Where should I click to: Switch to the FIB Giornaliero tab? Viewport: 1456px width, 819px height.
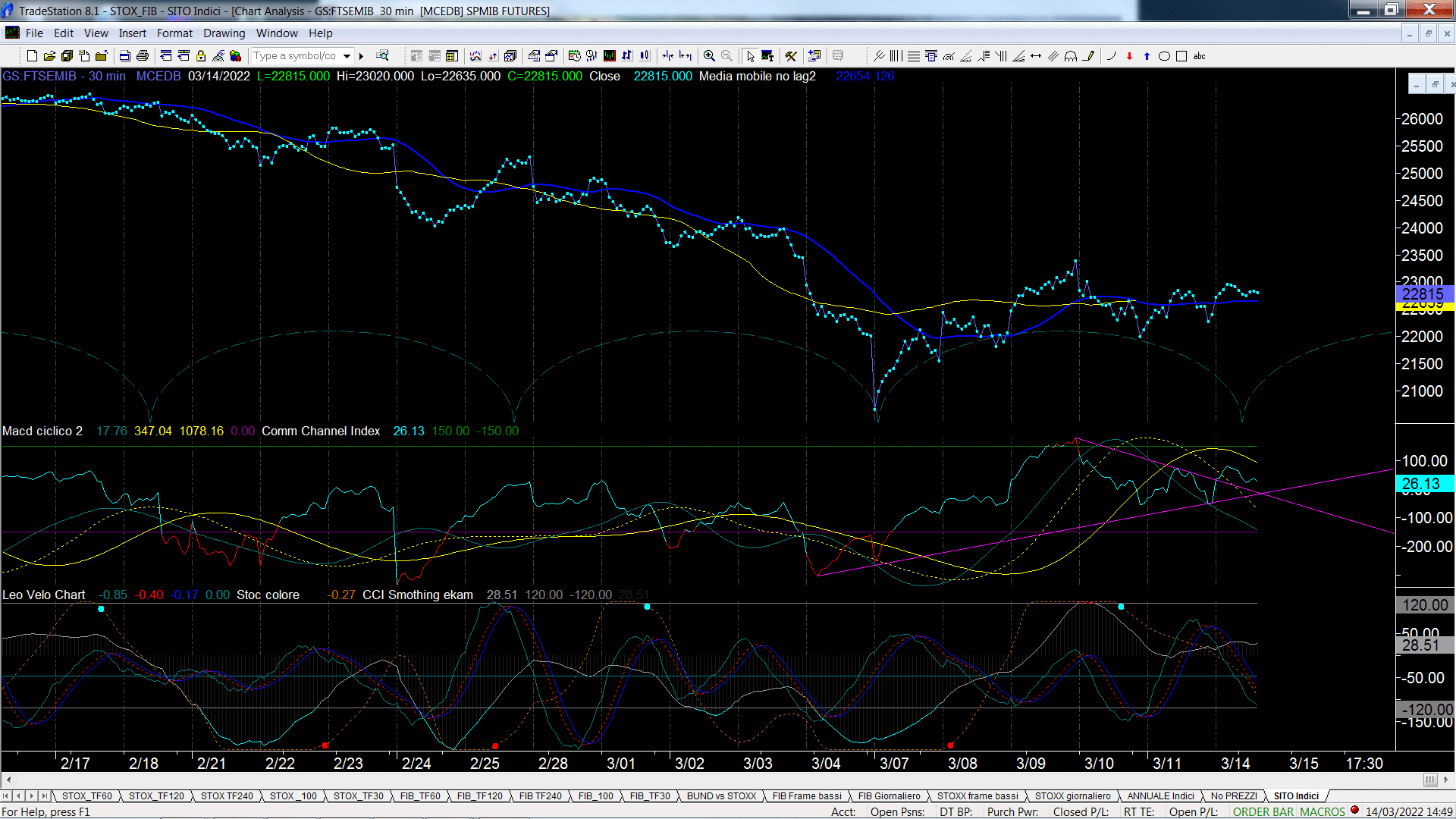[x=889, y=796]
